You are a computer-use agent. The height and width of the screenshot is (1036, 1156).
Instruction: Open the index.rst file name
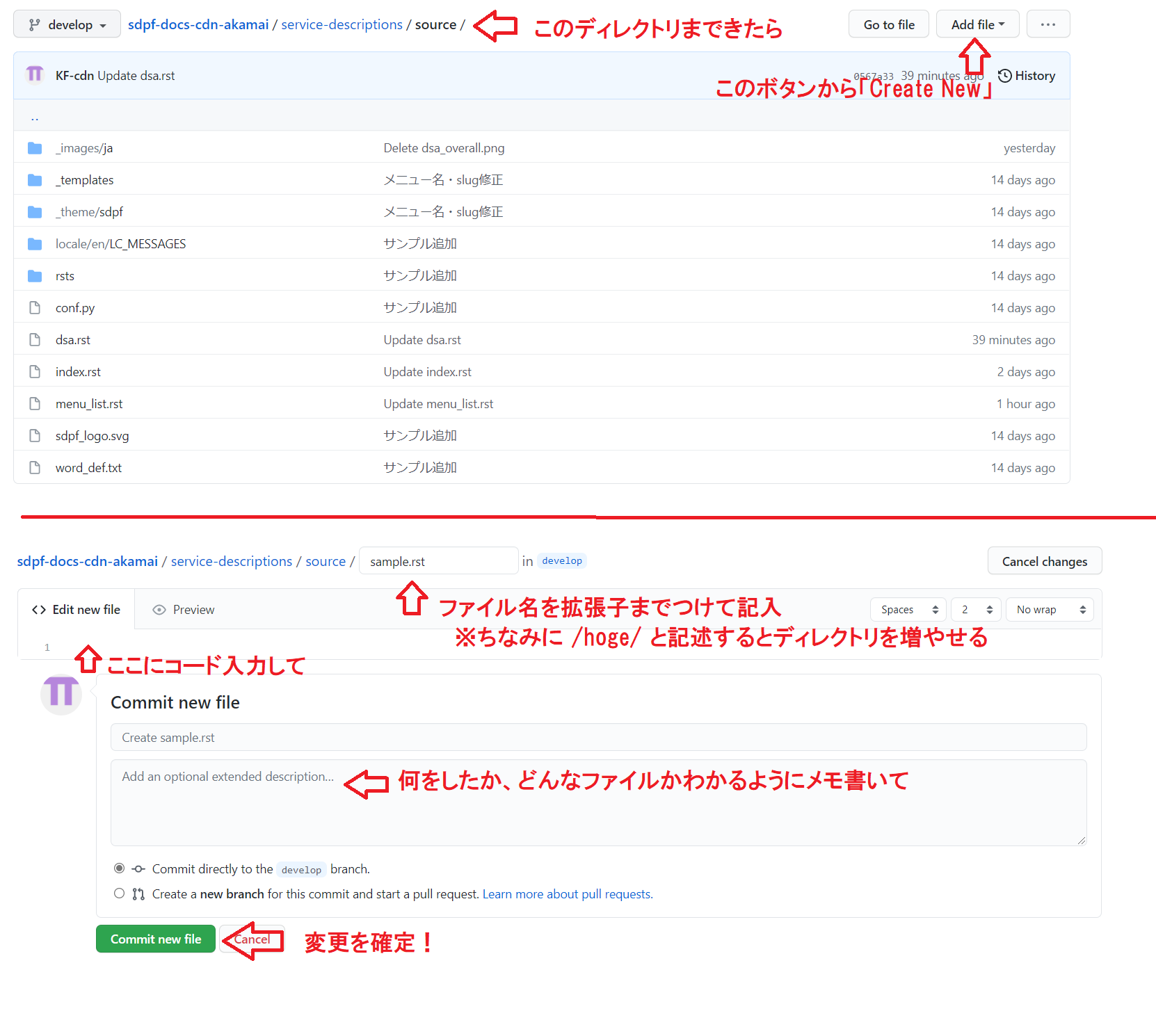78,372
